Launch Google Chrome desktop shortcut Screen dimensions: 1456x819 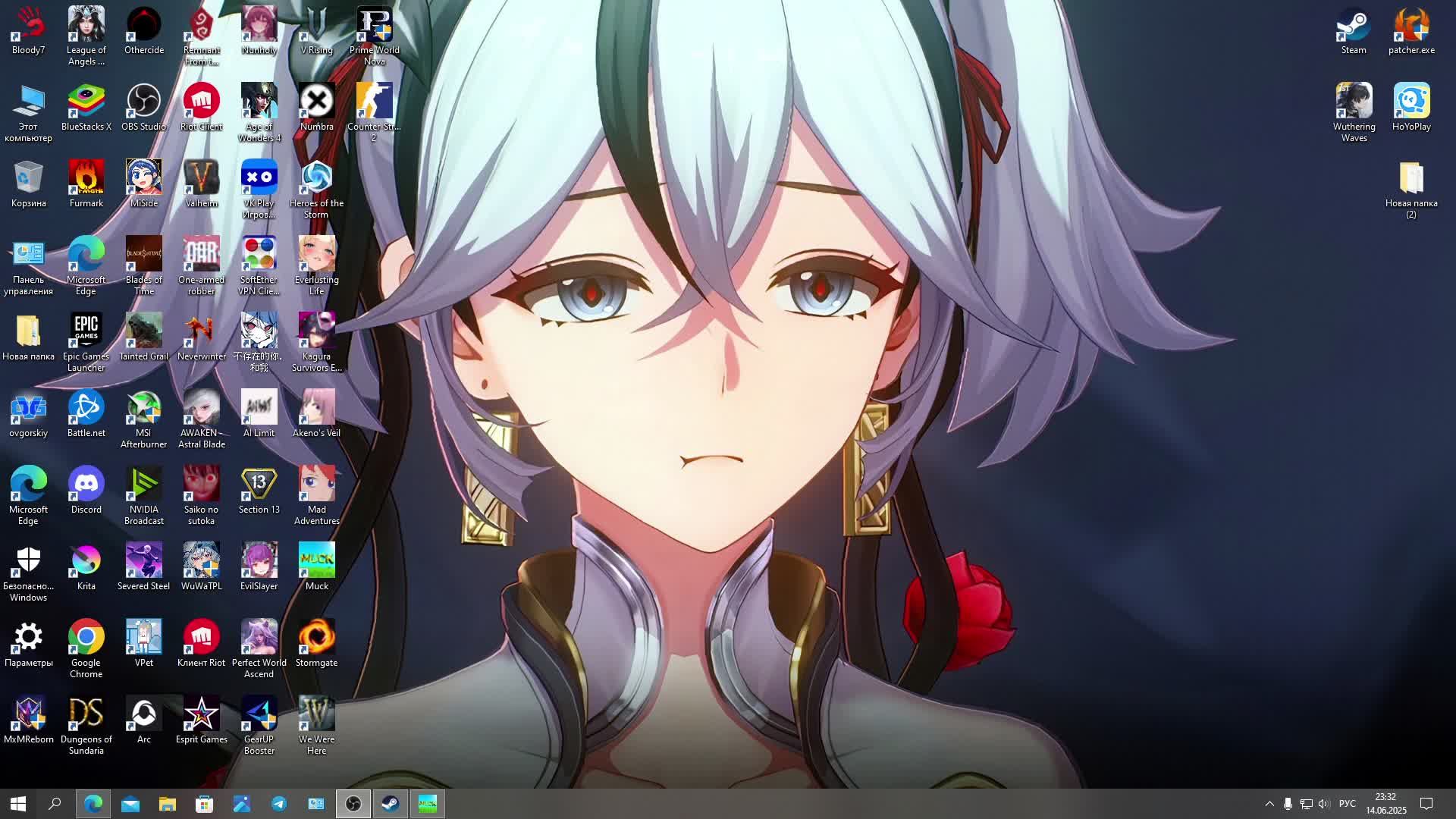tap(86, 649)
